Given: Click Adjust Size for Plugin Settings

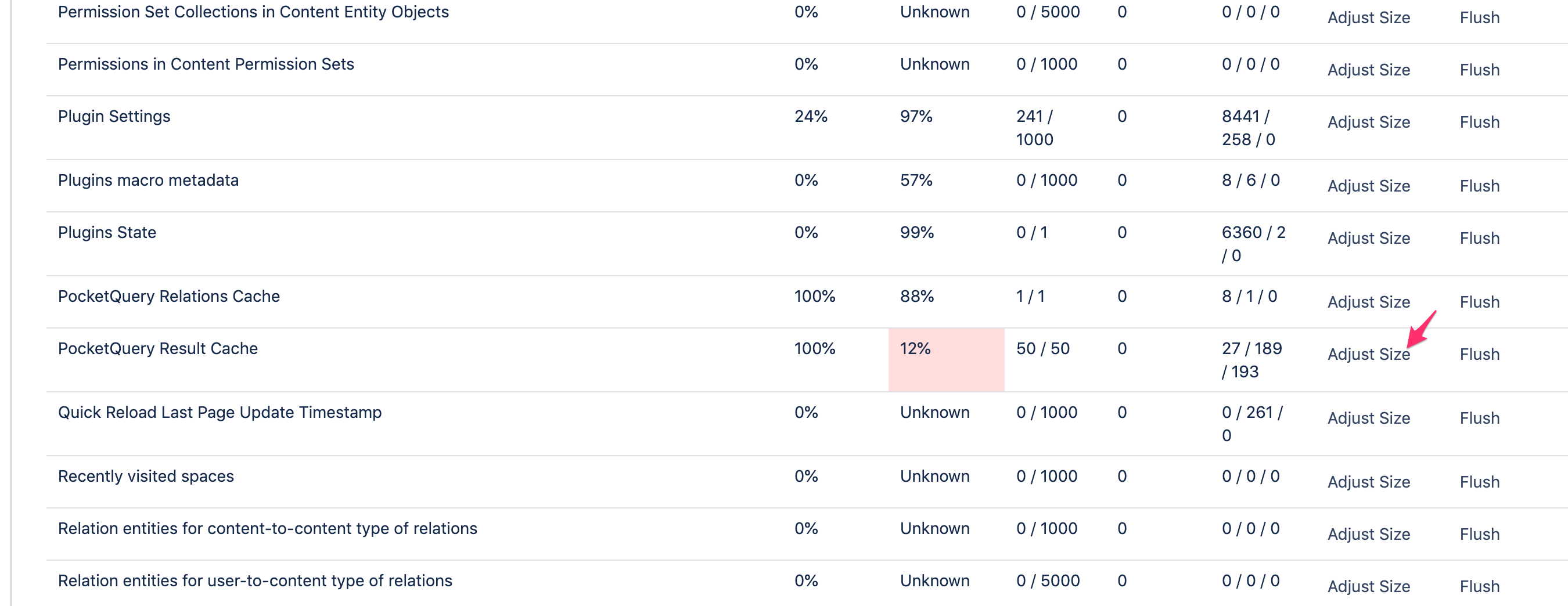Looking at the screenshot, I should pyautogui.click(x=1368, y=122).
